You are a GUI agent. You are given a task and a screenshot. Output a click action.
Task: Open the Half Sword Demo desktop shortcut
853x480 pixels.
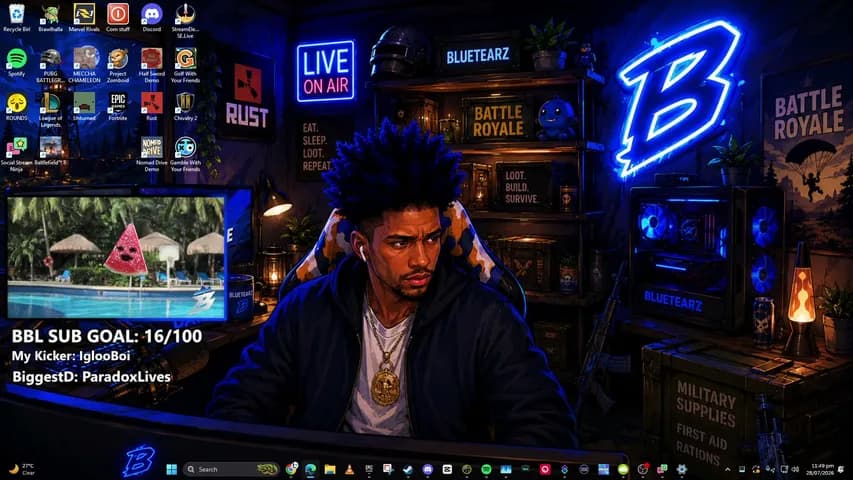[x=151, y=65]
